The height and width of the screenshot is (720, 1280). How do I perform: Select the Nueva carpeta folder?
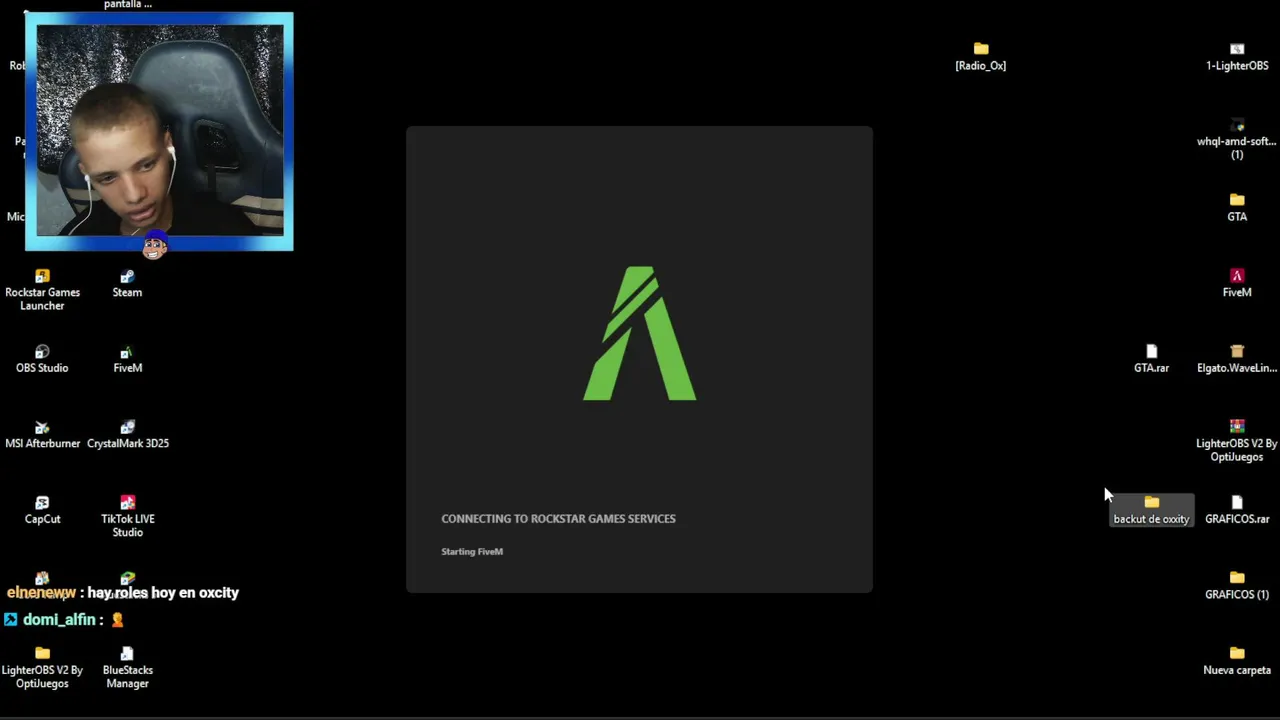[x=1237, y=661]
